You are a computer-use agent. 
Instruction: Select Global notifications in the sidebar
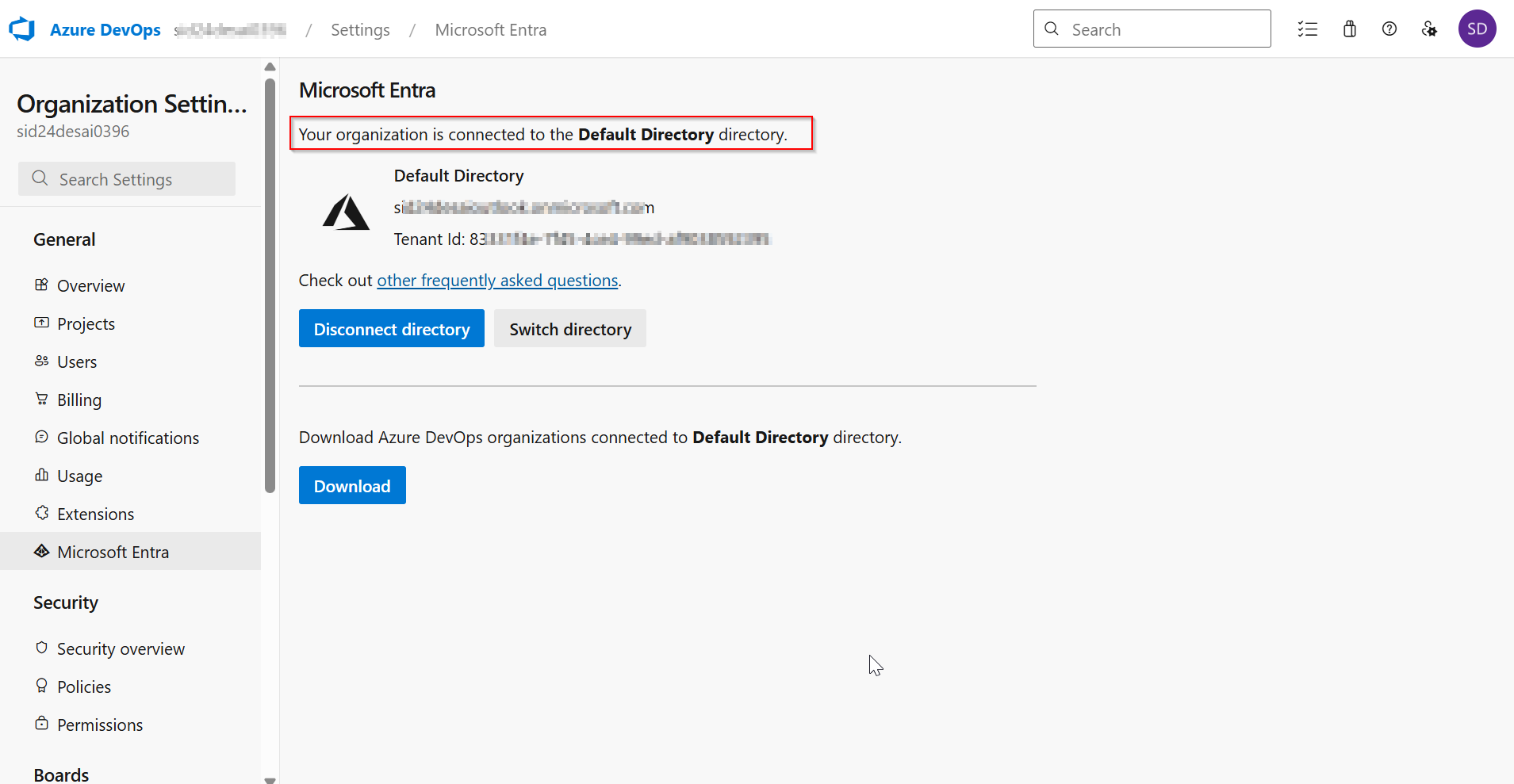tap(130, 438)
